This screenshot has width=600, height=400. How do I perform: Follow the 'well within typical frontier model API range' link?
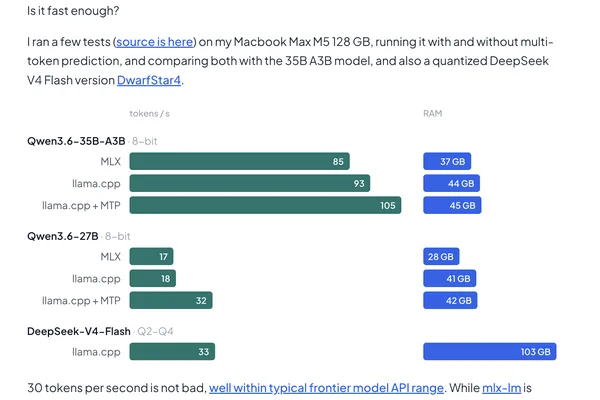[x=326, y=388]
